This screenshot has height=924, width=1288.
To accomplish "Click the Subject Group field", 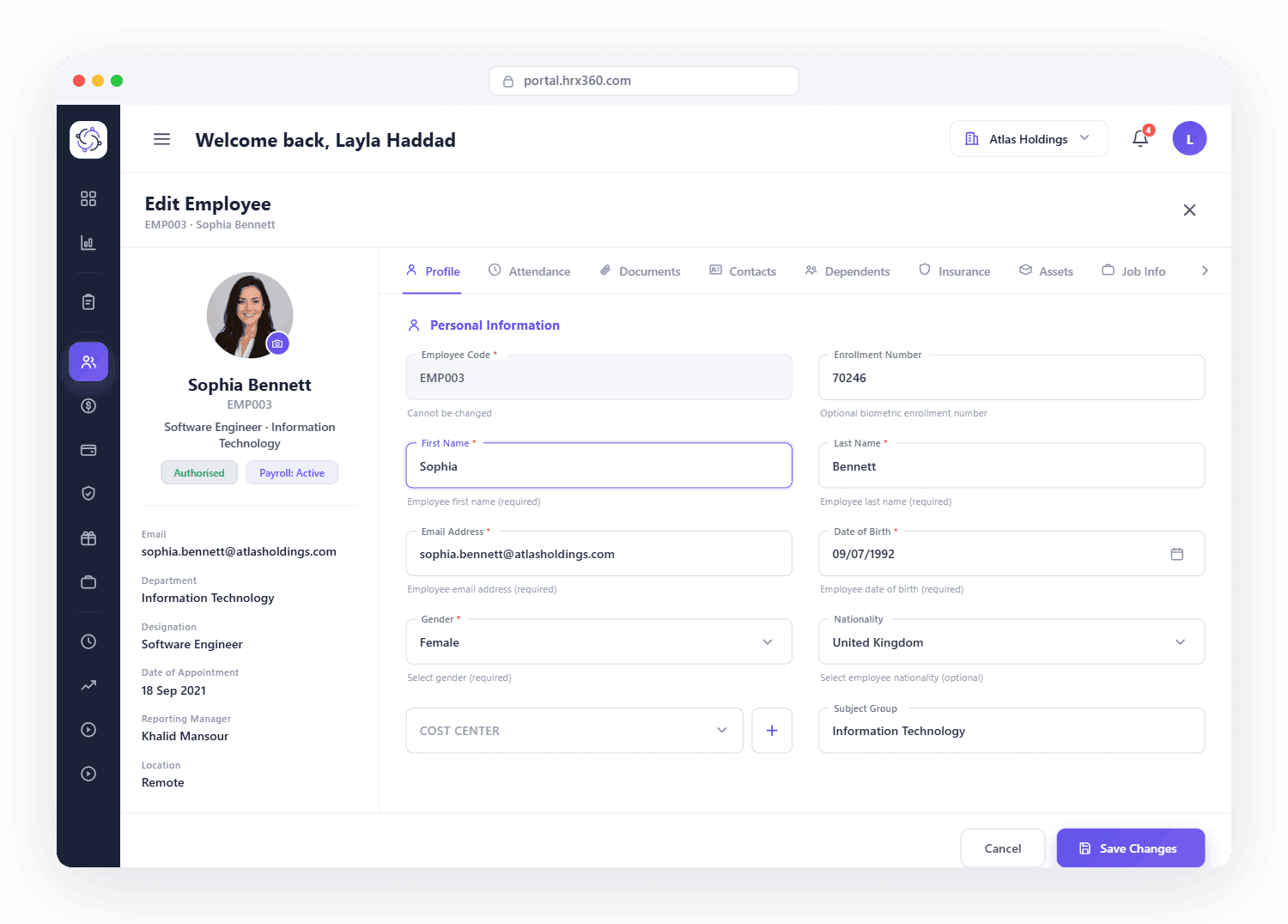I will click(x=1012, y=731).
